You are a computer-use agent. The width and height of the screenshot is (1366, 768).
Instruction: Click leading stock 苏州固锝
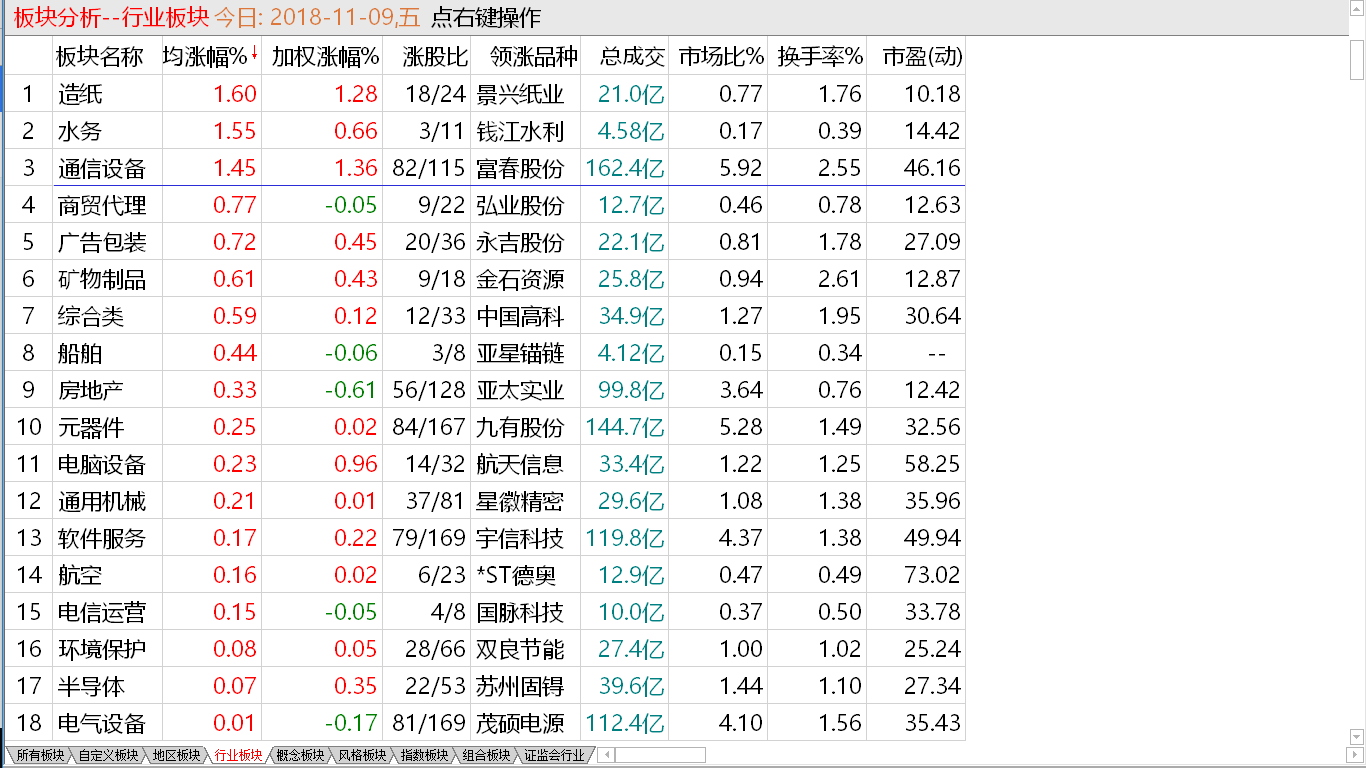tap(520, 687)
